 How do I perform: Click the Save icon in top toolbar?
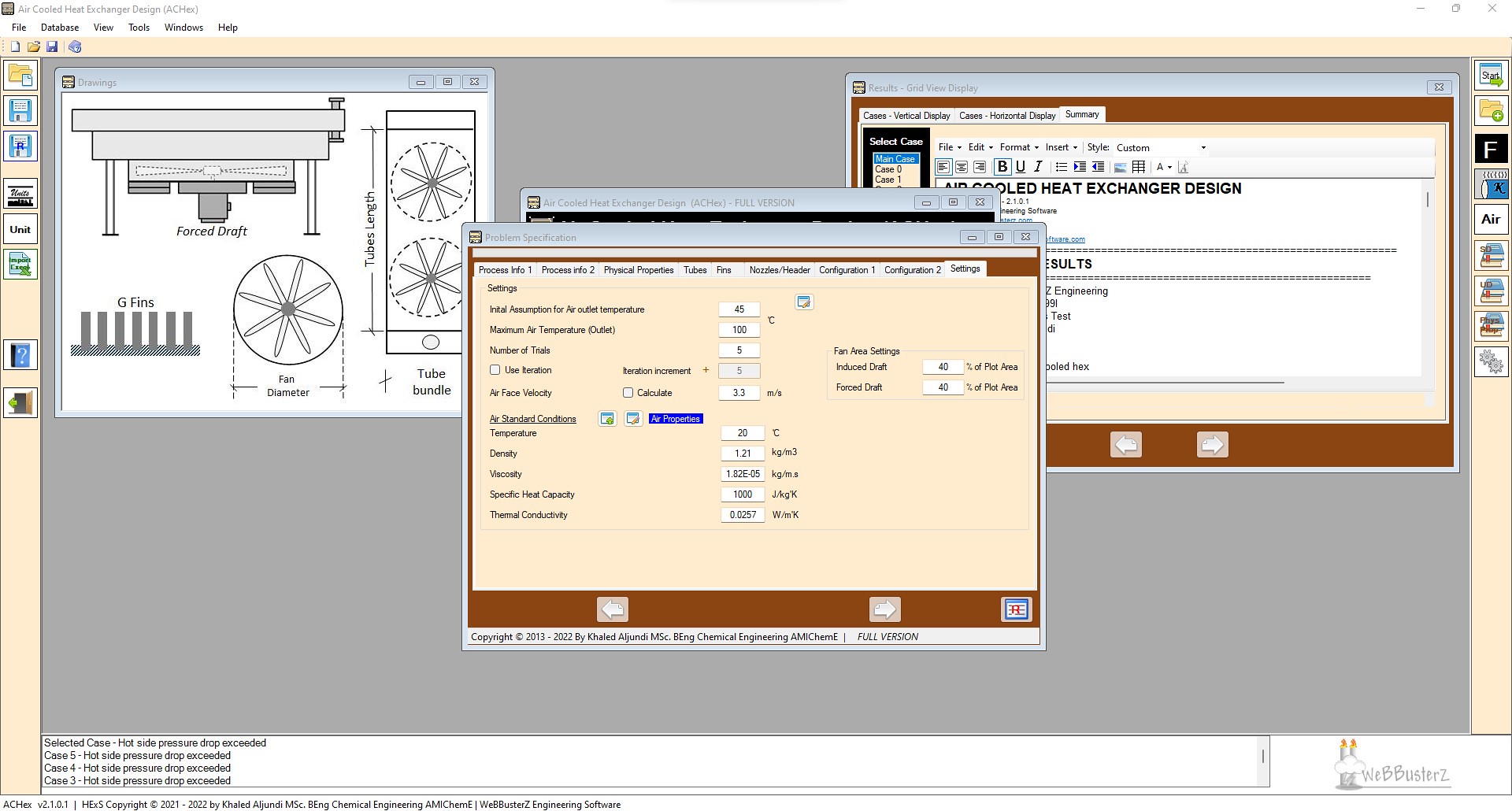tap(52, 47)
